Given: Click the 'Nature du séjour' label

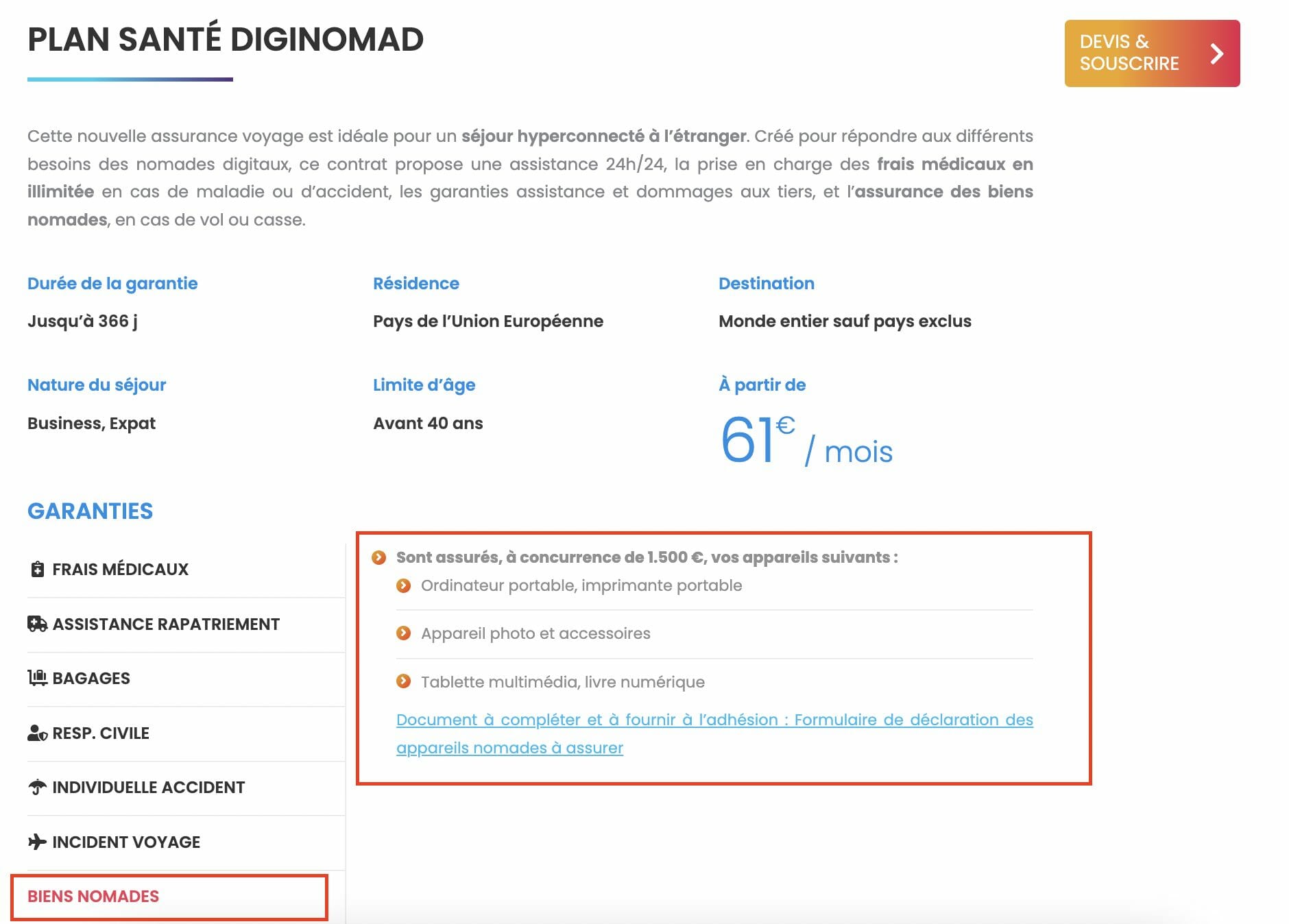Looking at the screenshot, I should tap(97, 385).
